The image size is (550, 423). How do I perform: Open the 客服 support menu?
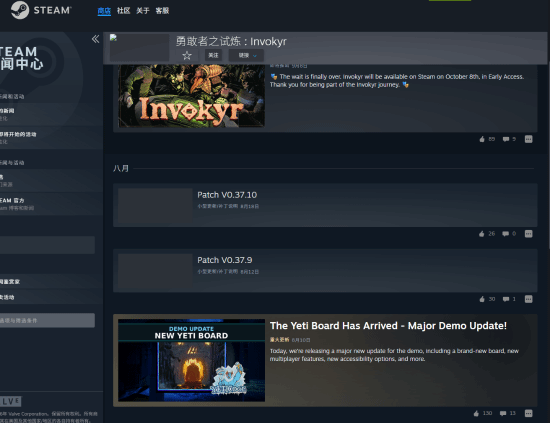pos(162,11)
